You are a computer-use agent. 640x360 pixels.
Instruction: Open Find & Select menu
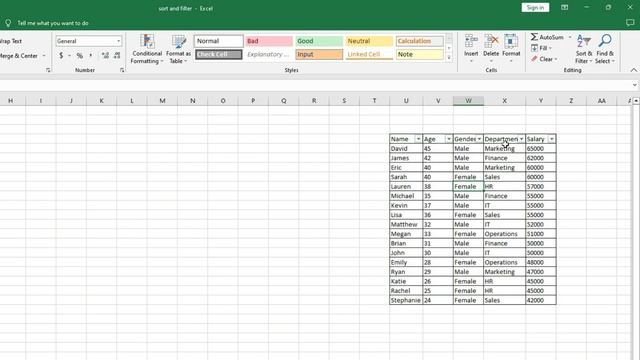[605, 49]
